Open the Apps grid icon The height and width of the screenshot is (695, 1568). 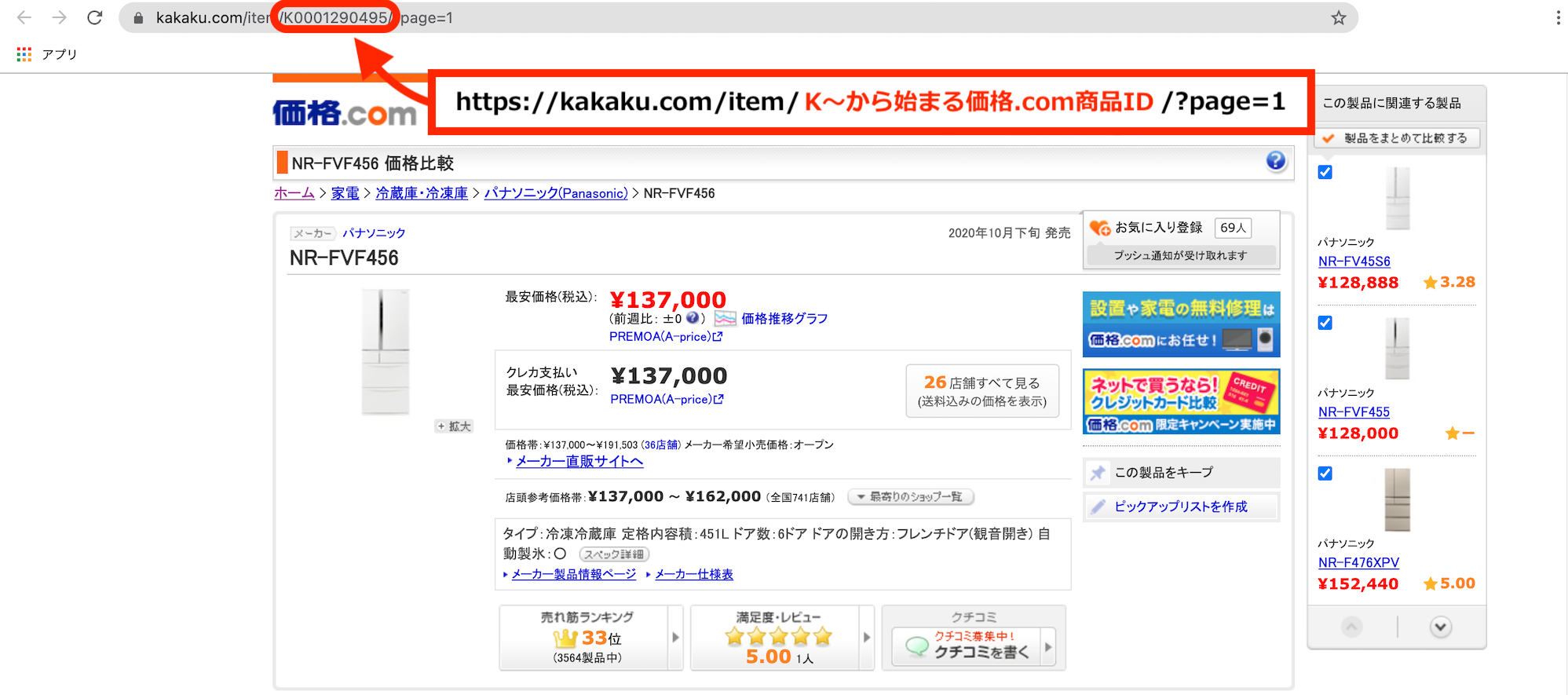click(x=24, y=54)
